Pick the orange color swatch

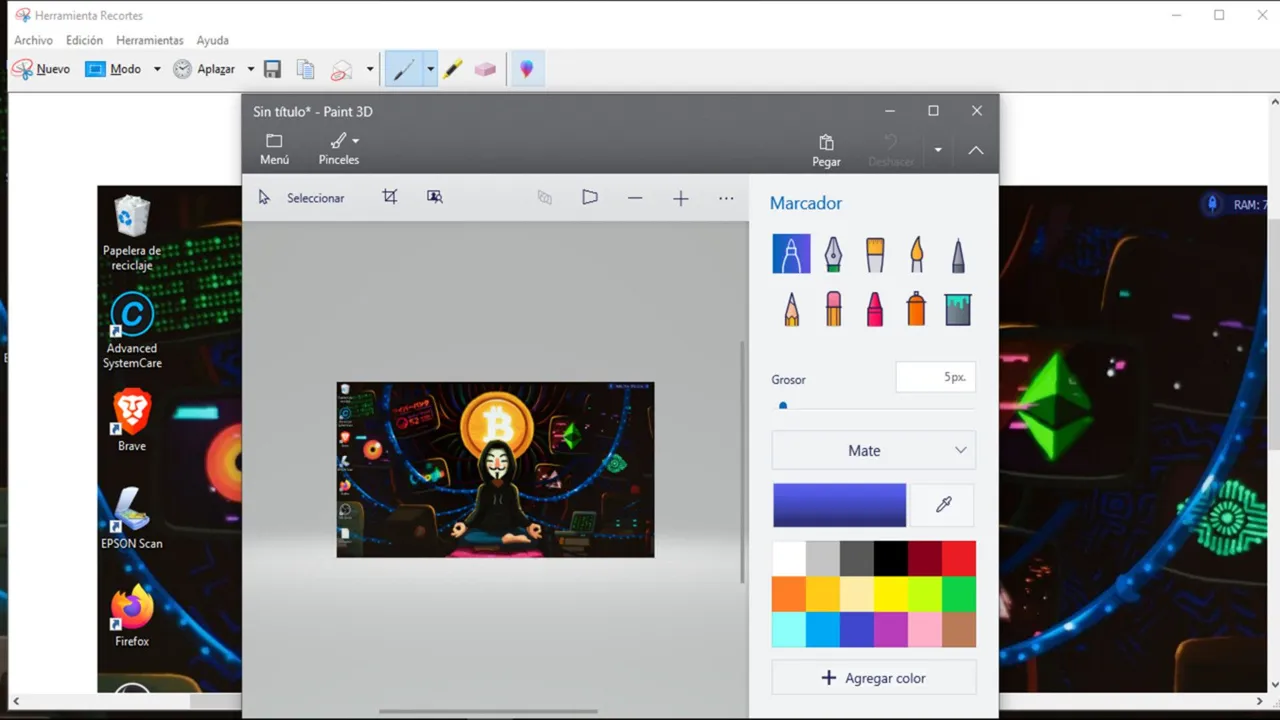(x=789, y=594)
